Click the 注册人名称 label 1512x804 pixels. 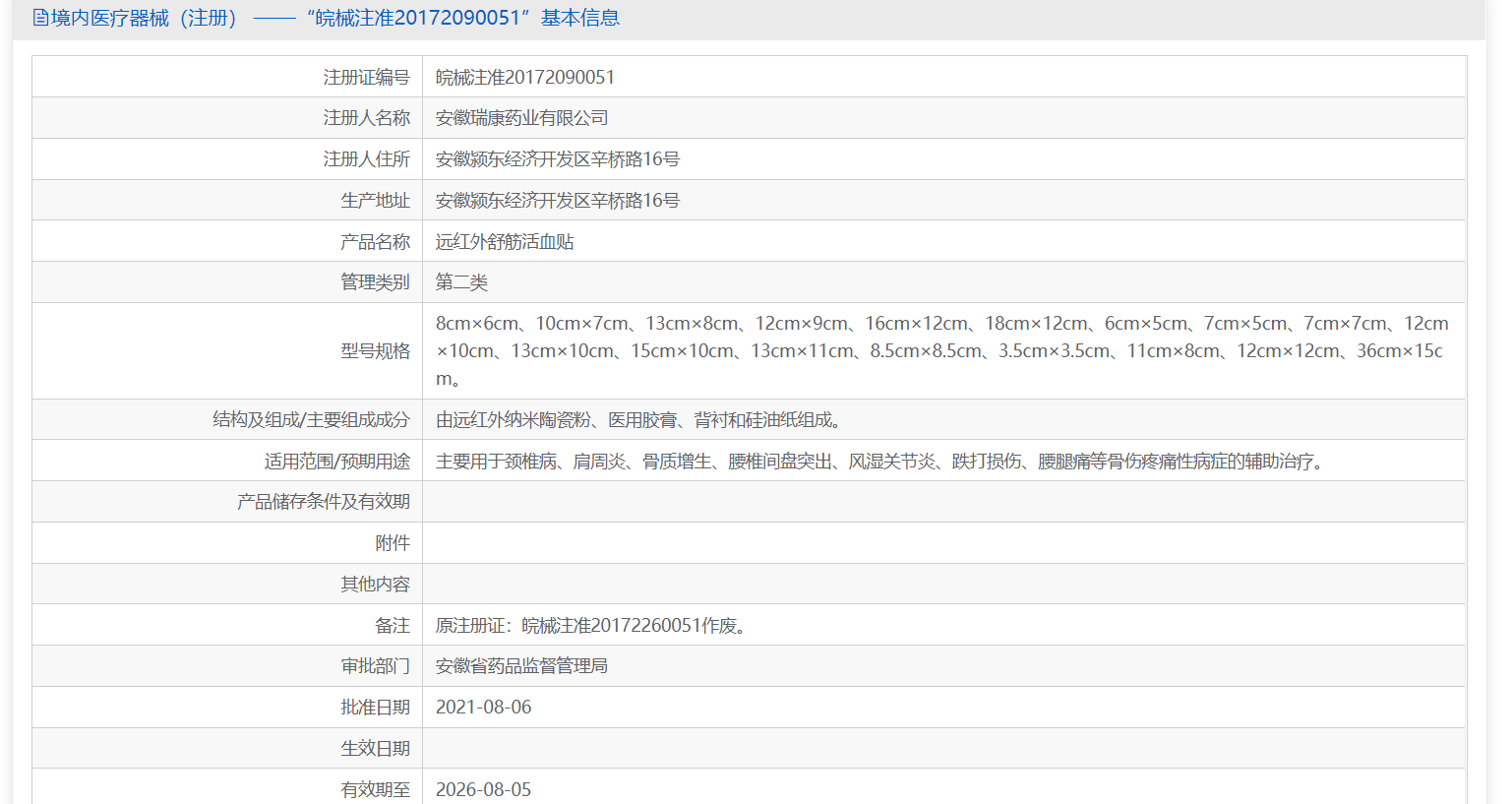(367, 118)
